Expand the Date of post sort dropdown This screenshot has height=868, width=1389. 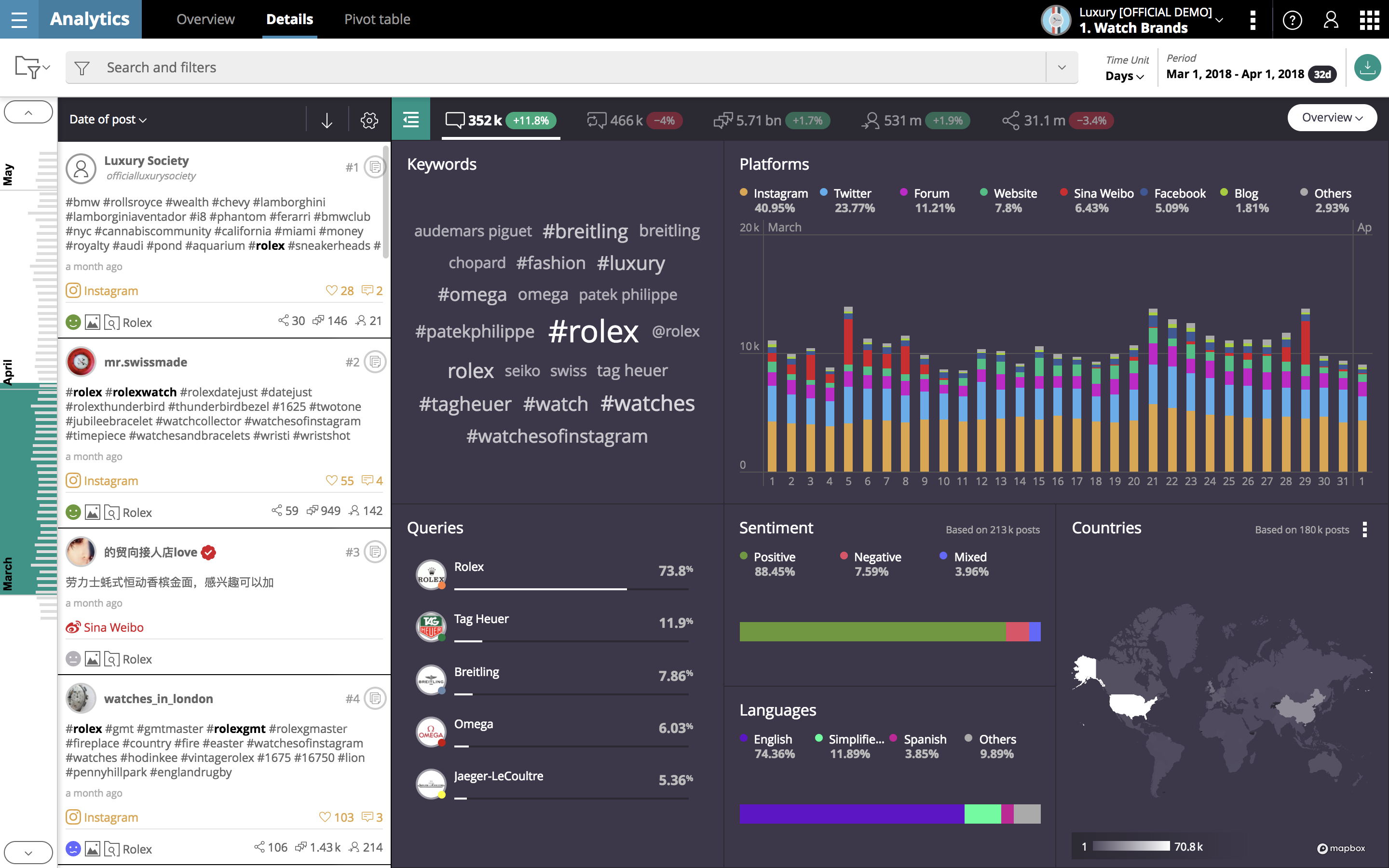(108, 120)
